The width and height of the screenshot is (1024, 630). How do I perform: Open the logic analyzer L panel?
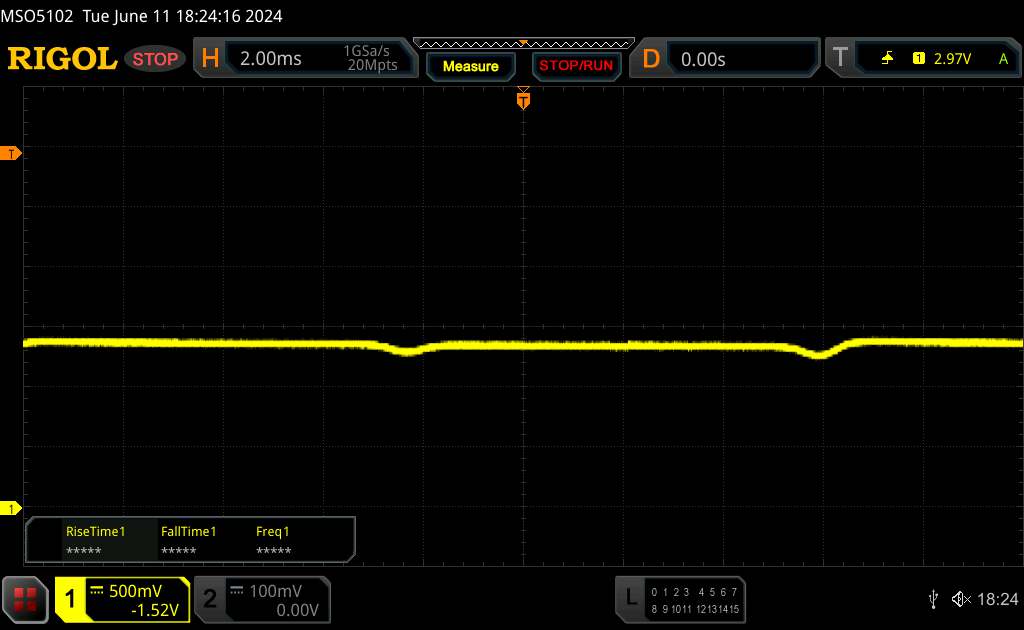coord(631,597)
